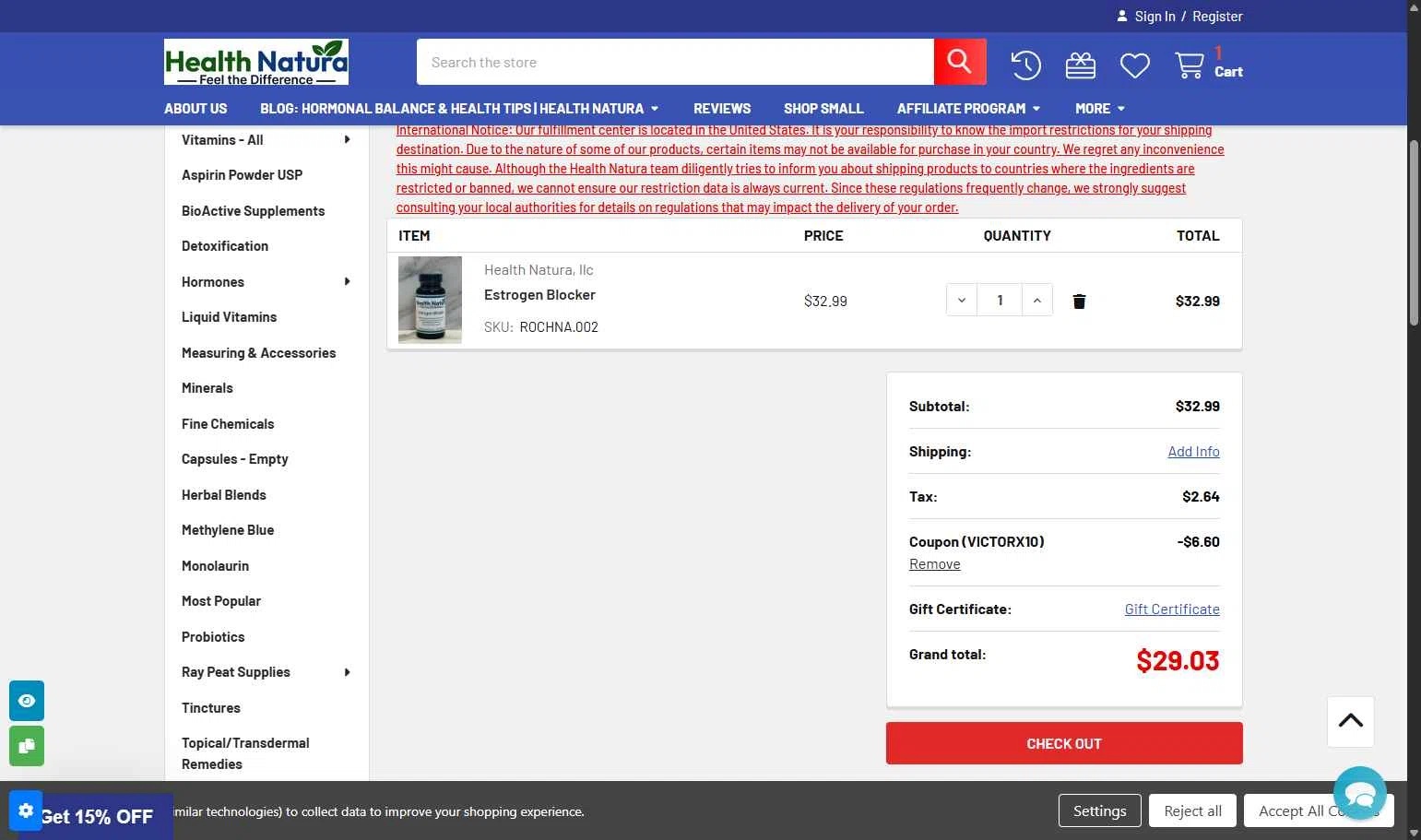Click Add Info for shipping
Screen dimensions: 1421x840
(x=1193, y=452)
